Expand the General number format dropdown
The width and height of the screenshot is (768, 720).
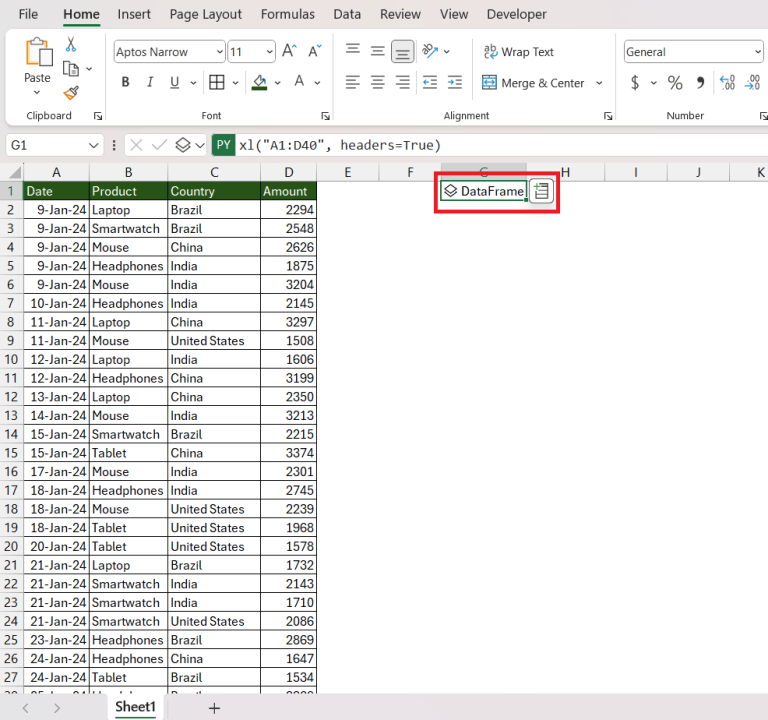pyautogui.click(x=756, y=52)
